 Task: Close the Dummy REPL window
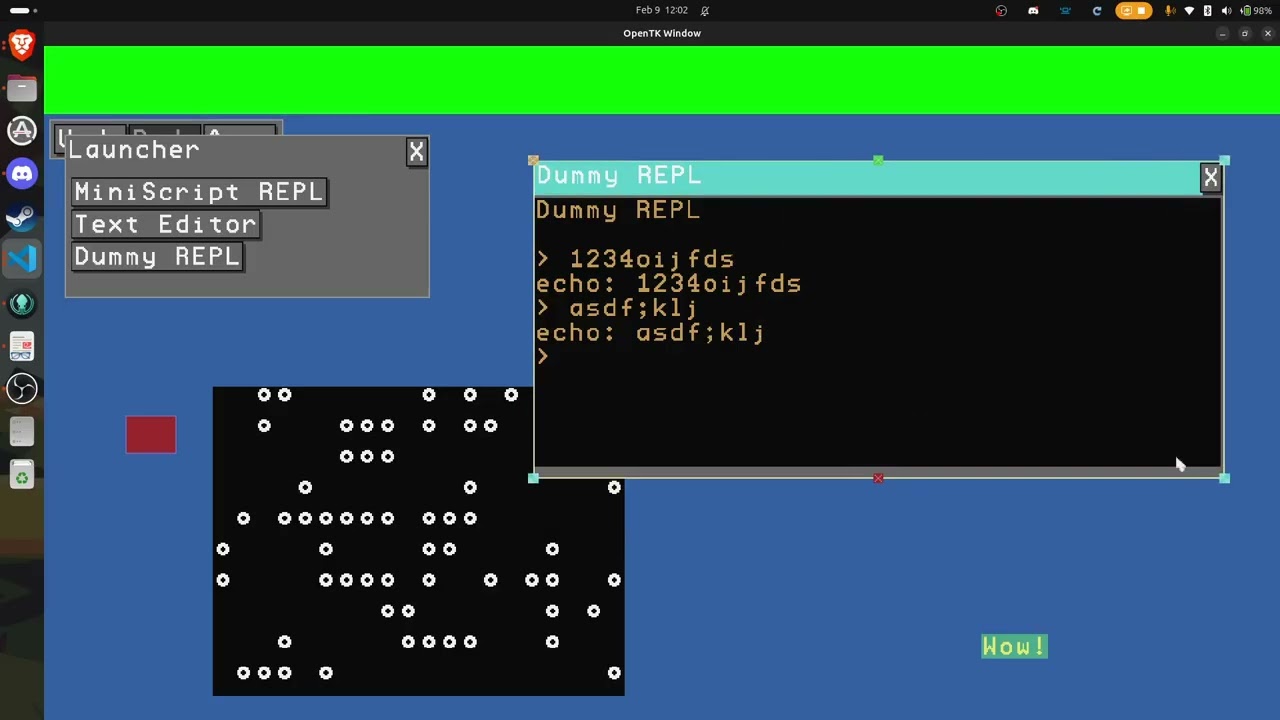(1210, 178)
